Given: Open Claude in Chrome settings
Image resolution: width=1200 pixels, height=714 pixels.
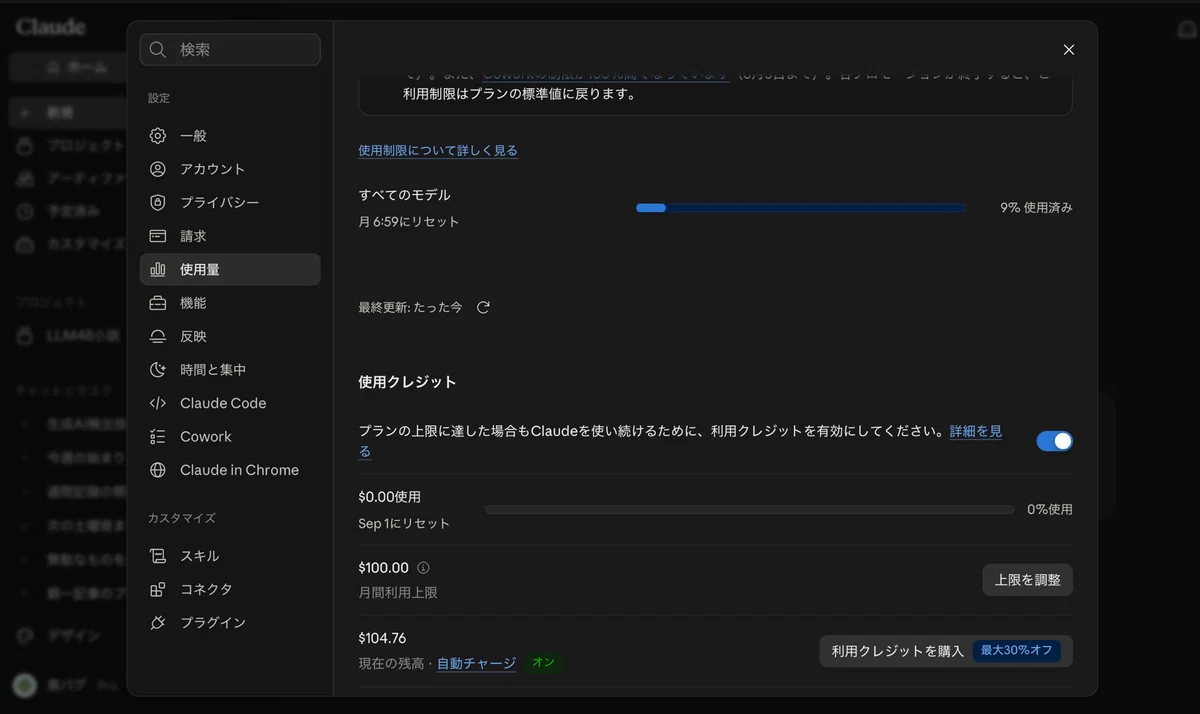Looking at the screenshot, I should [x=230, y=470].
